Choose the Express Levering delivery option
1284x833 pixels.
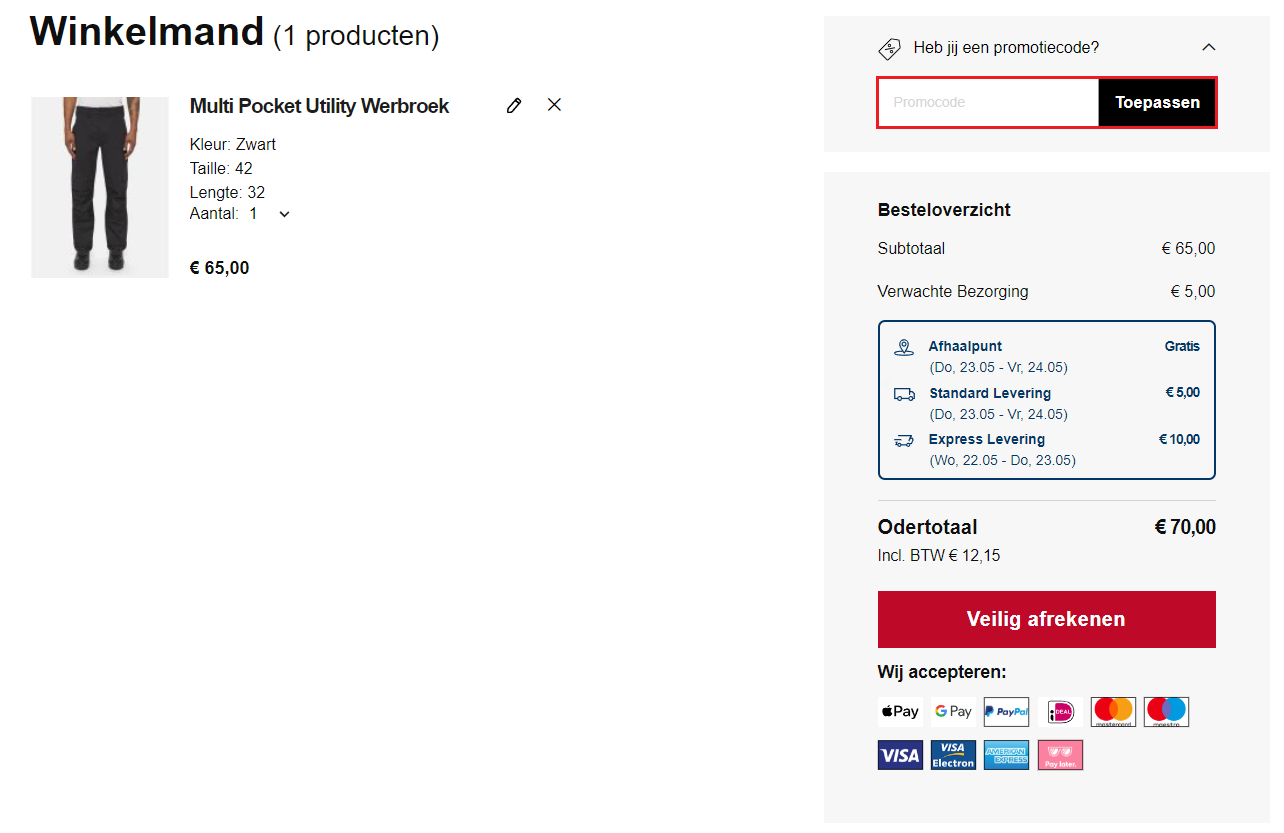tap(986, 439)
